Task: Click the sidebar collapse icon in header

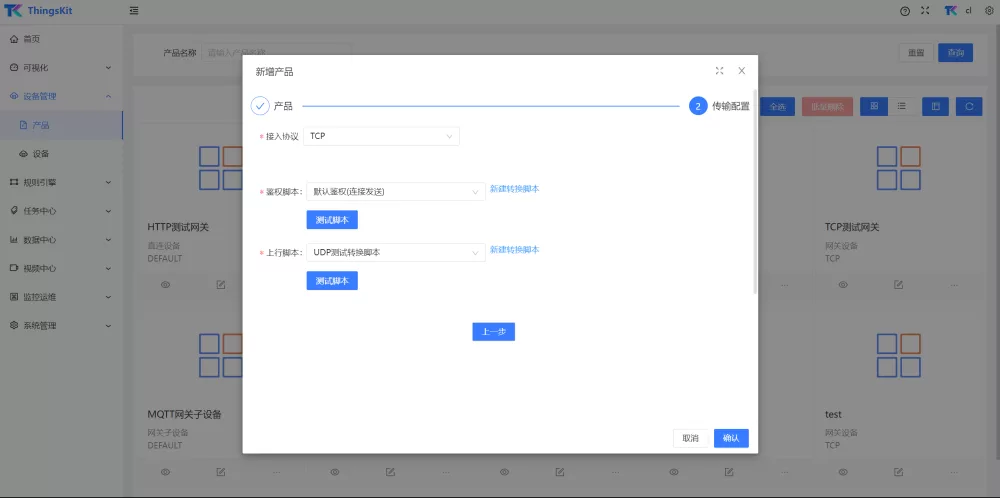Action: (x=134, y=11)
